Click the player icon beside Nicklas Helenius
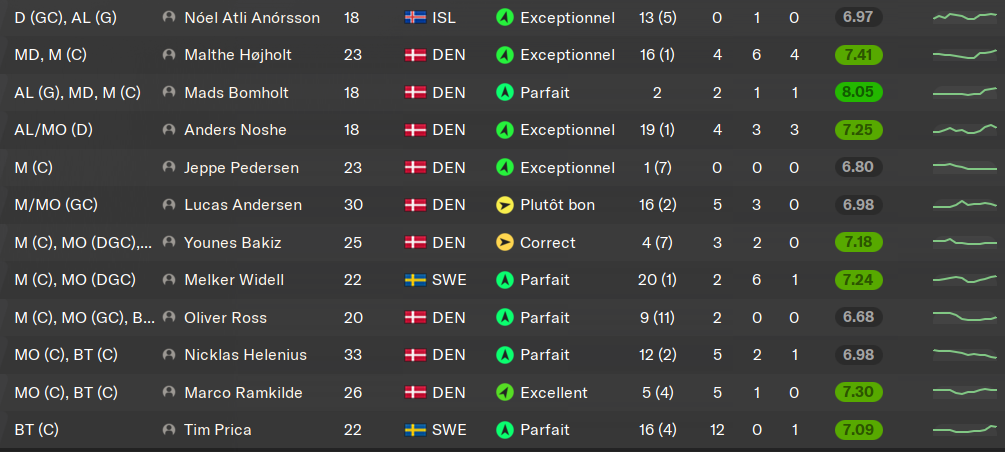Viewport: 1005px width, 452px height. 169,355
